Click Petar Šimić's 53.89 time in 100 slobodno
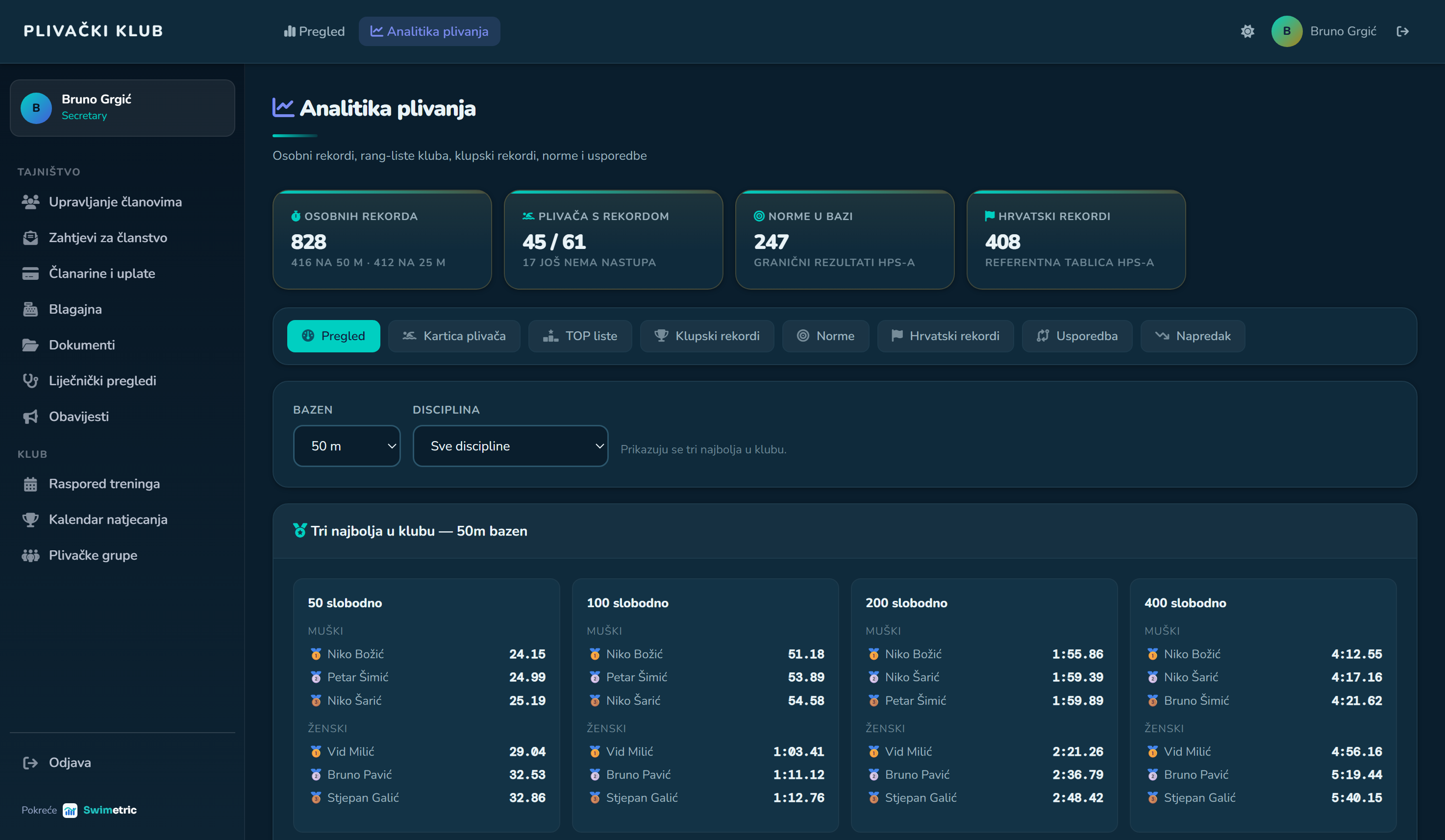 (x=806, y=677)
